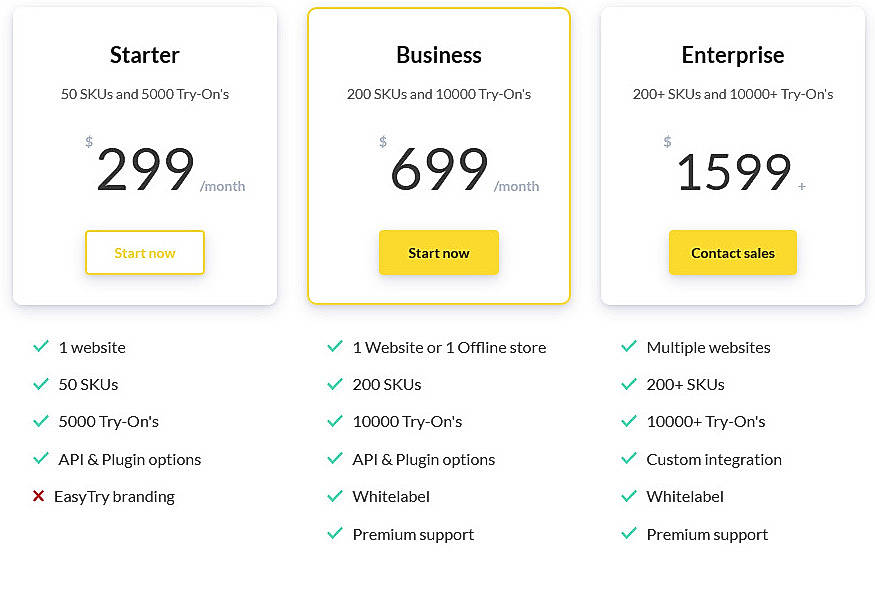Click Start now under the Business plan
The image size is (875, 591).
click(x=438, y=252)
